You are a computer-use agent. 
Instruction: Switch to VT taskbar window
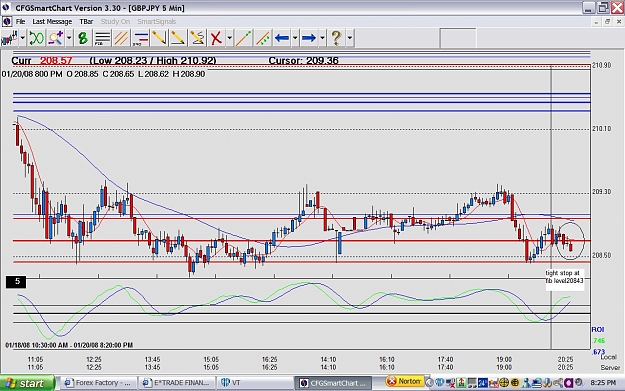(x=255, y=383)
